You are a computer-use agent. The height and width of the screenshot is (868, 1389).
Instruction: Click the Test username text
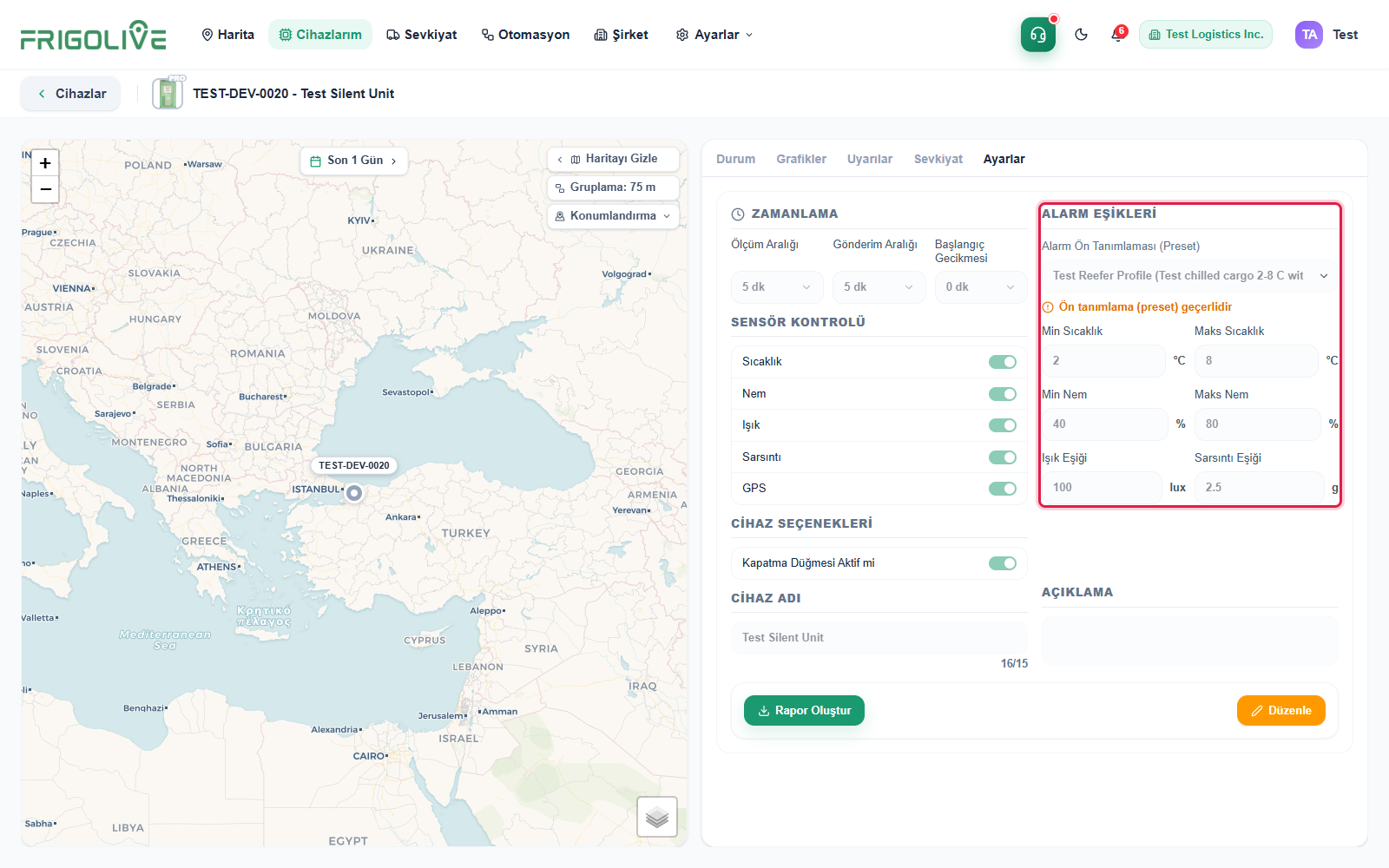pyautogui.click(x=1346, y=35)
